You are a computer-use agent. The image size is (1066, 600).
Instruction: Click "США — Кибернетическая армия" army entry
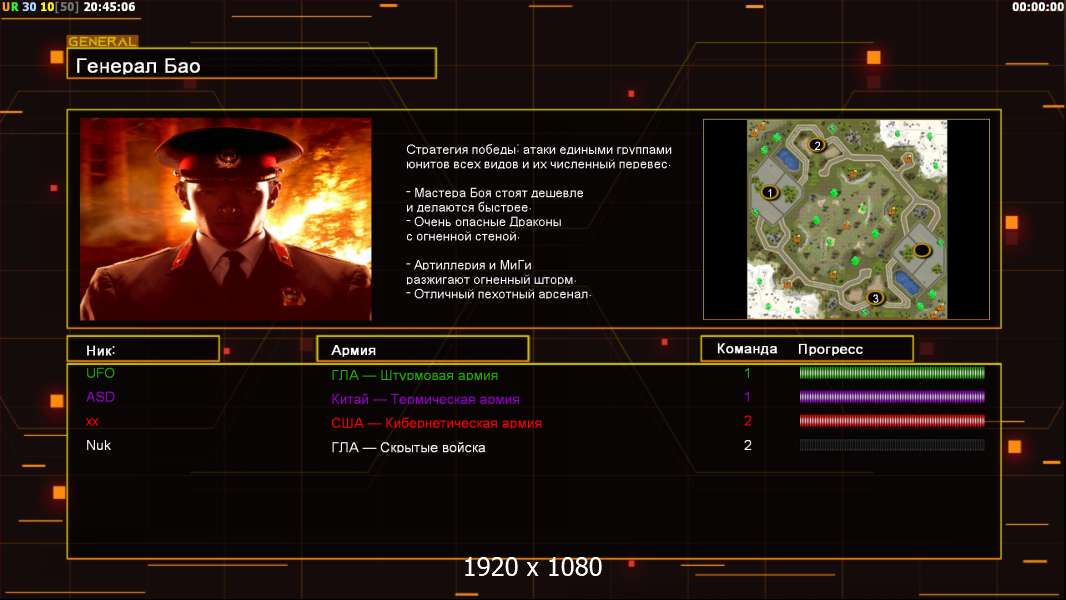(x=436, y=423)
